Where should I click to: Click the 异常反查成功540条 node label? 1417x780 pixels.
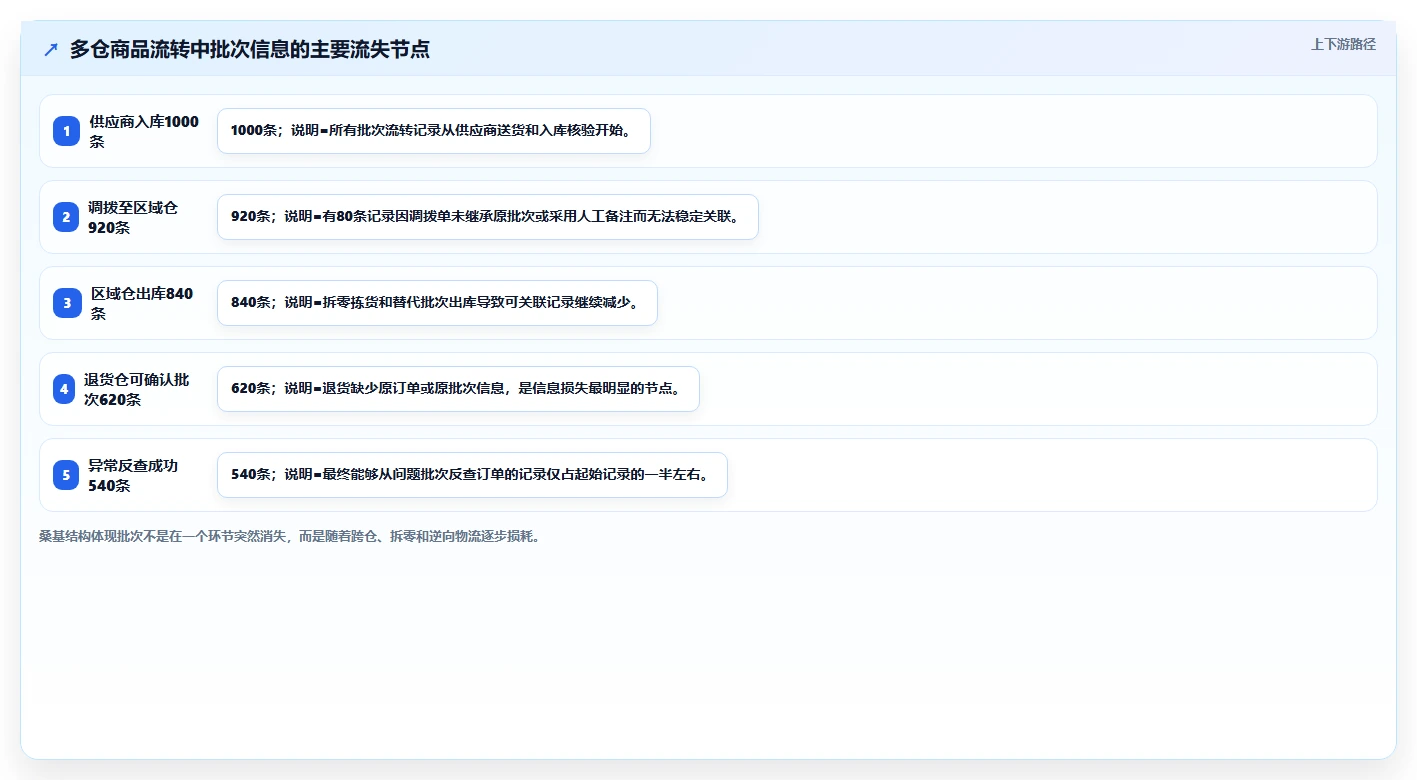[x=133, y=475]
